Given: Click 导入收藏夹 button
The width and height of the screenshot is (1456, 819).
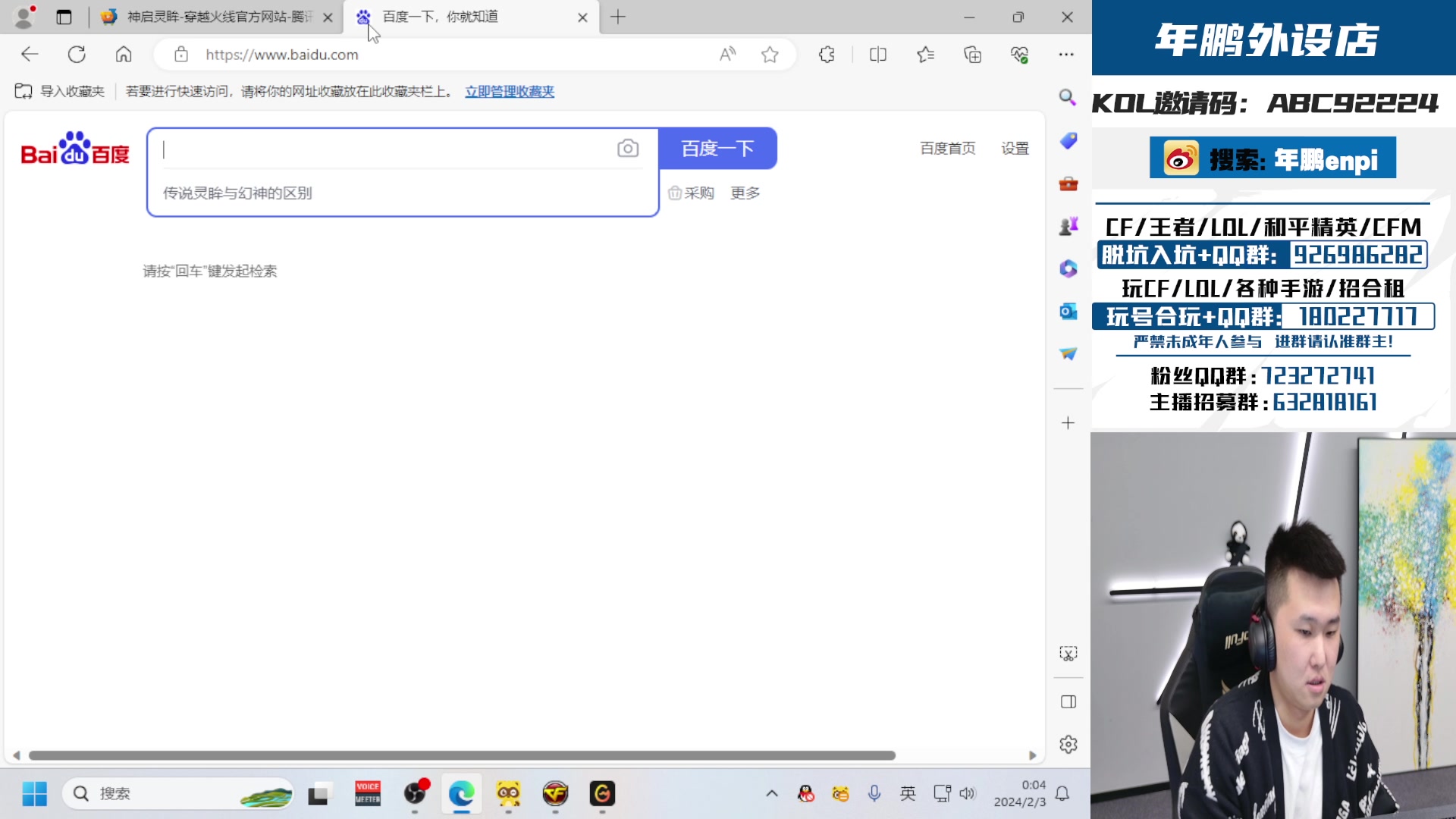Looking at the screenshot, I should (59, 91).
